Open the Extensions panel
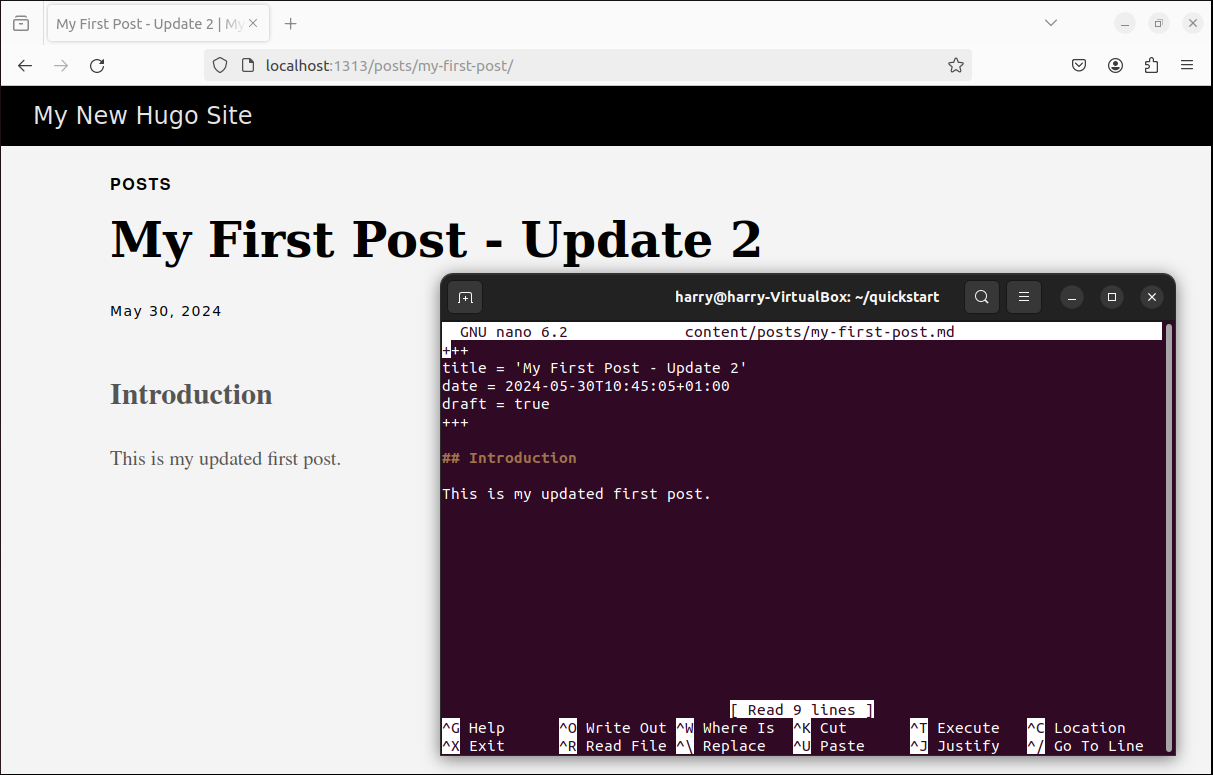This screenshot has width=1213, height=775. 1151,65
